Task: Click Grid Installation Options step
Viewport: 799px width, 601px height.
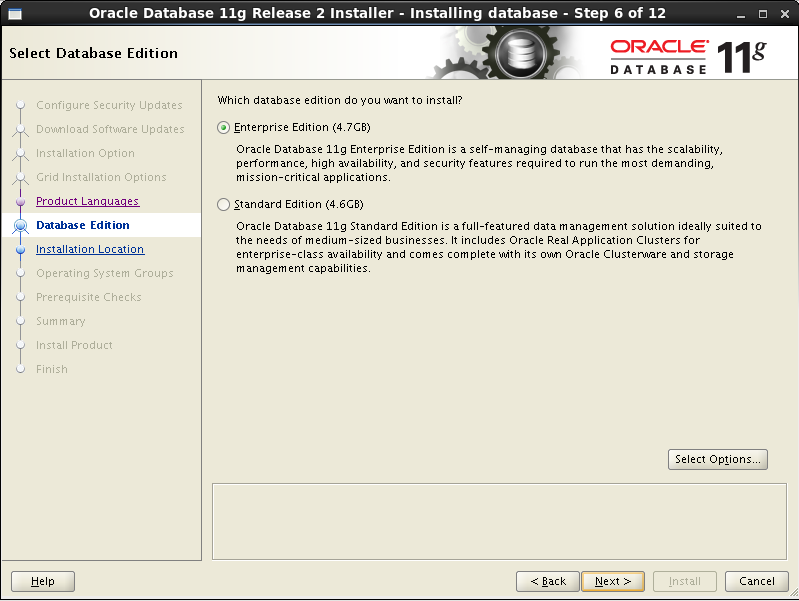Action: [x=101, y=177]
